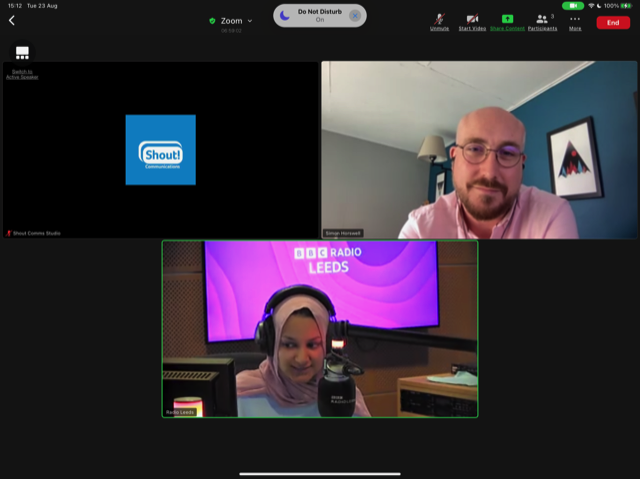Open the More options menu
This screenshot has width=640, height=479.
pyautogui.click(x=575, y=23)
